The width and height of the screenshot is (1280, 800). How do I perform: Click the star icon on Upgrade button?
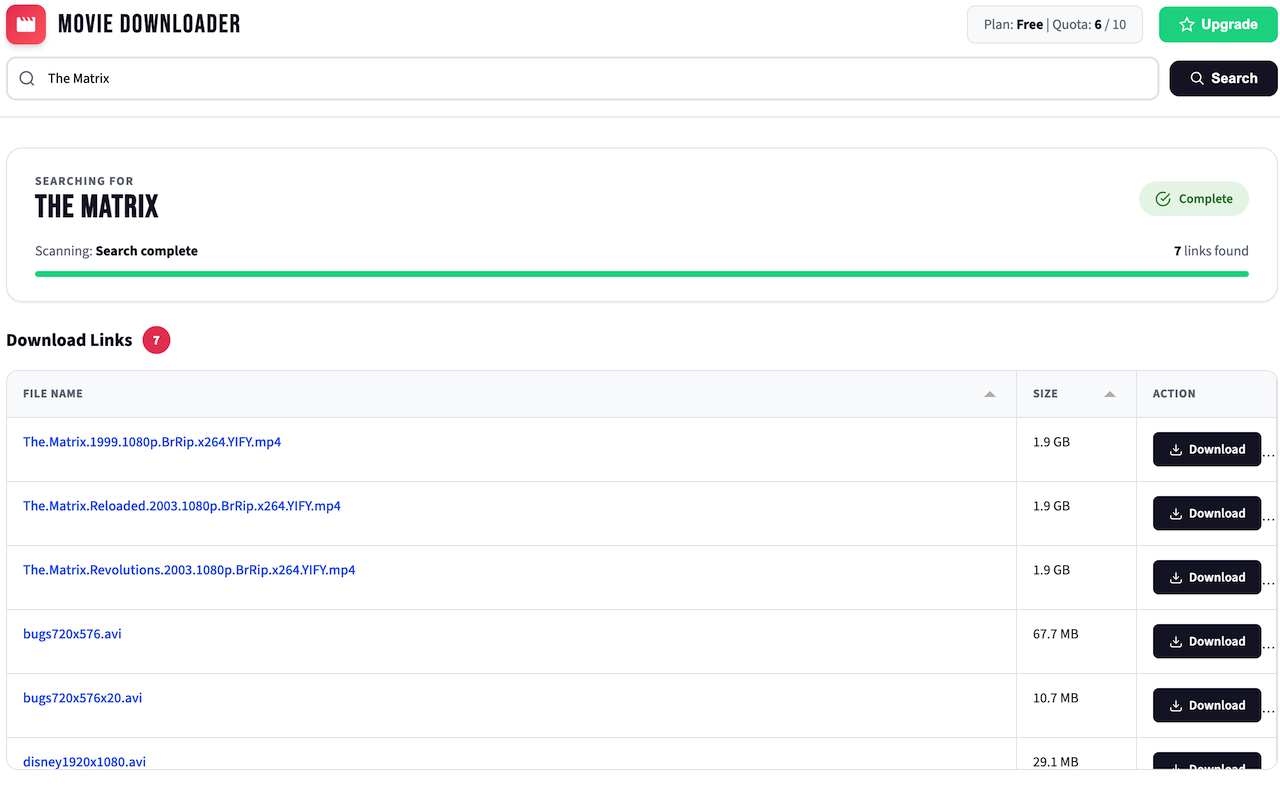click(x=1186, y=25)
